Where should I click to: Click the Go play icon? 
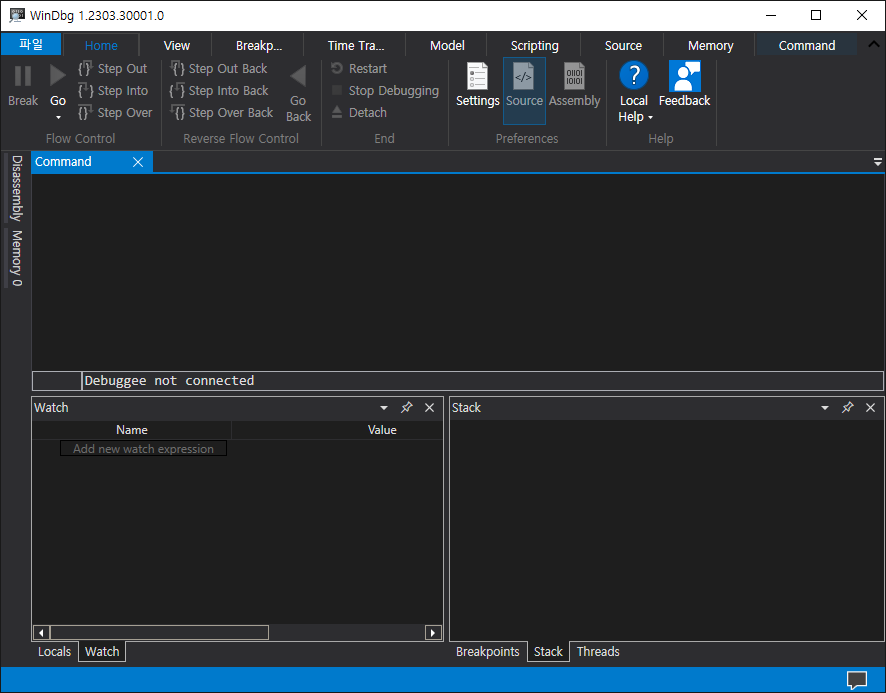click(57, 76)
